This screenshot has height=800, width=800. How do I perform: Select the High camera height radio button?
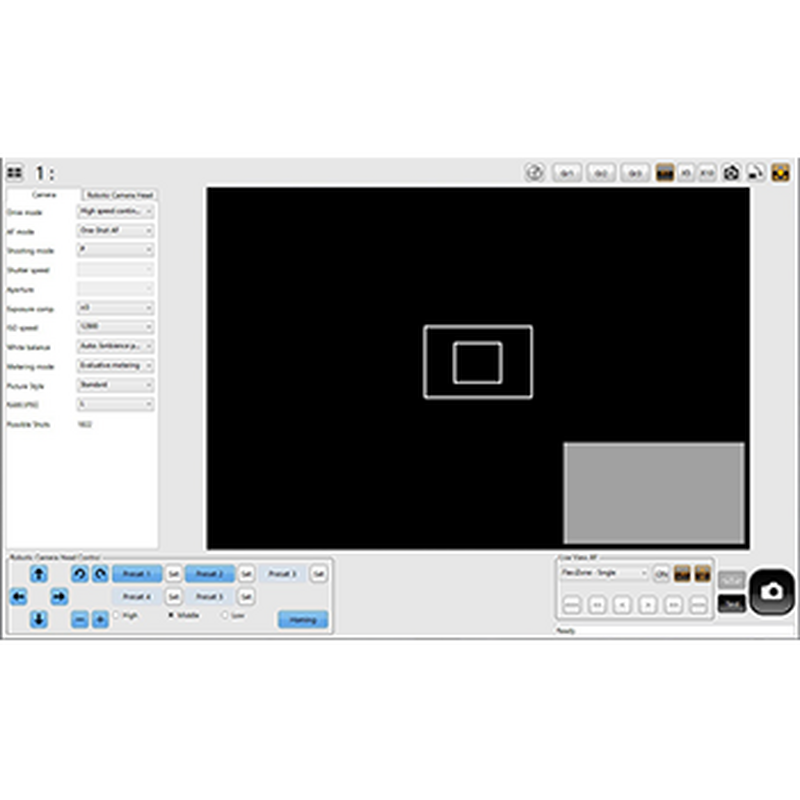coord(117,613)
